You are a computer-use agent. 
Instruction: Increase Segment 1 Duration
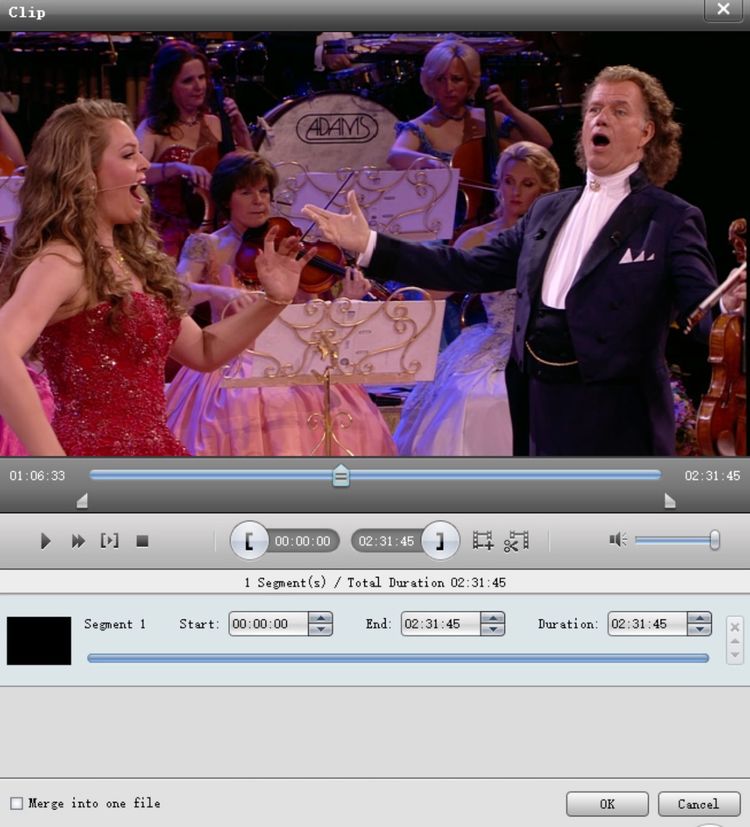tap(699, 618)
